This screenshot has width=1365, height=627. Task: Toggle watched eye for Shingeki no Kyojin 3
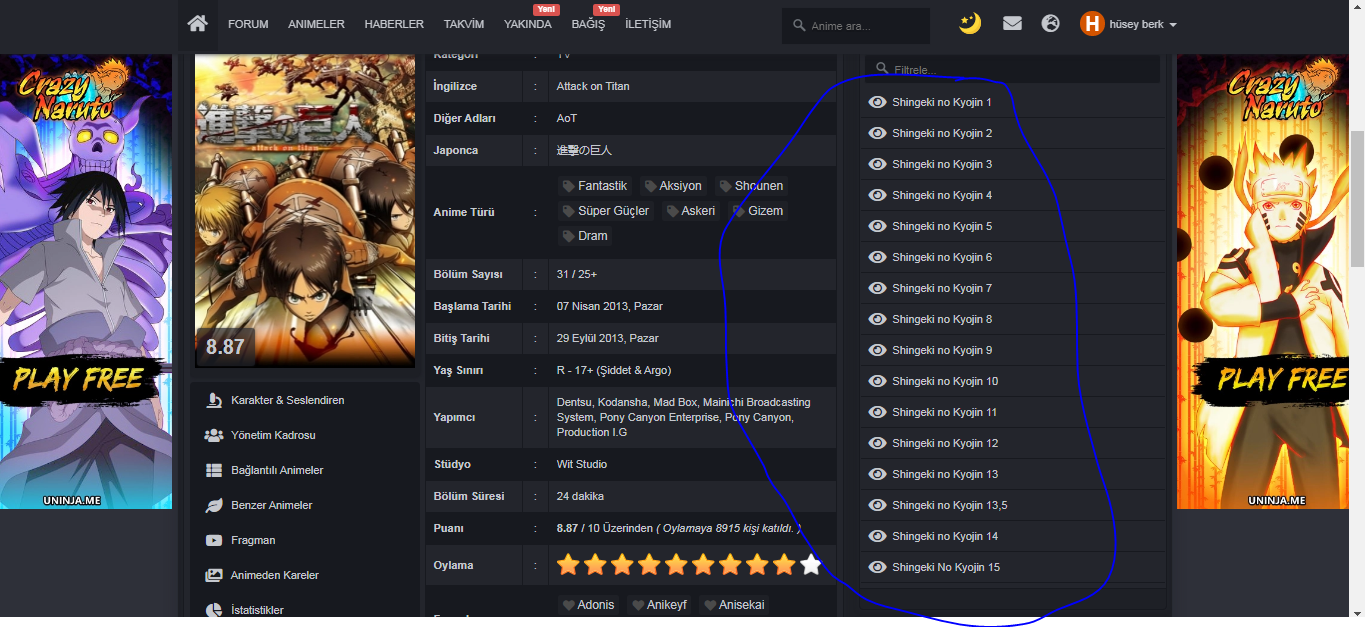pyautogui.click(x=877, y=164)
